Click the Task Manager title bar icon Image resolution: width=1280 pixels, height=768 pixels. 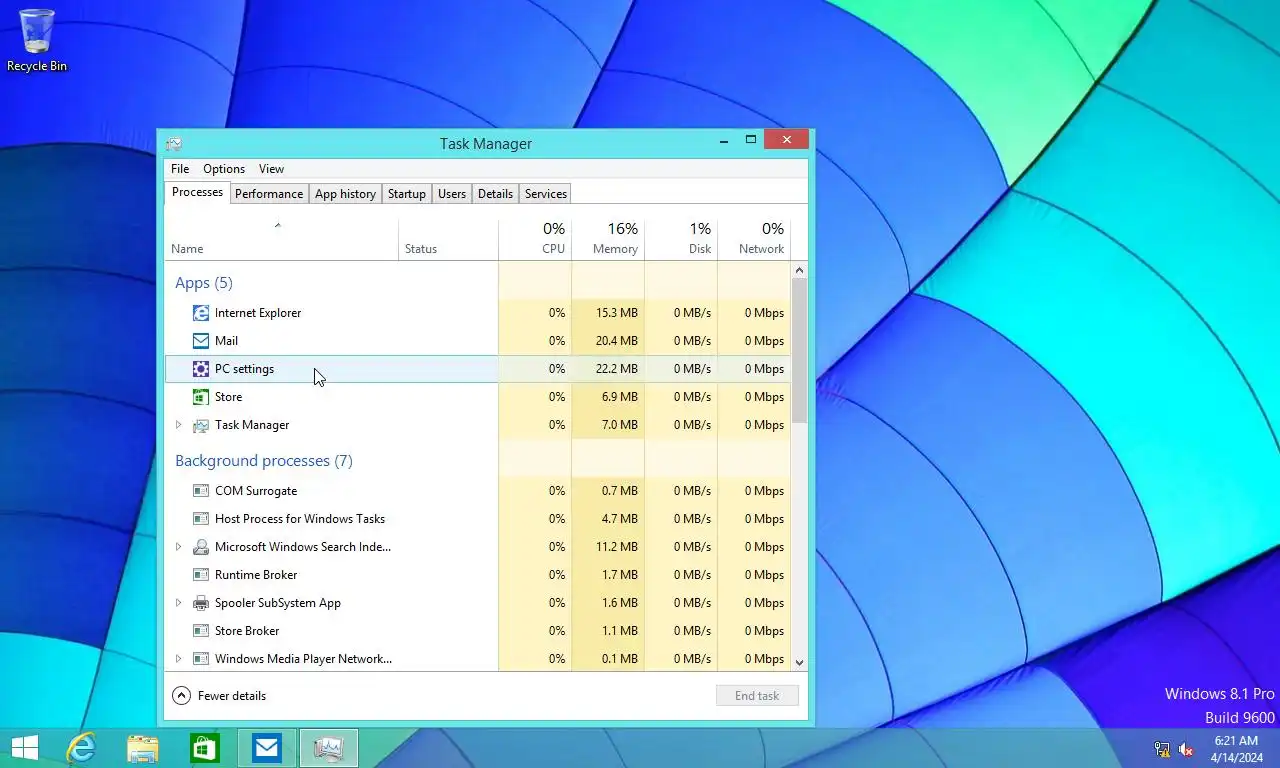(174, 144)
